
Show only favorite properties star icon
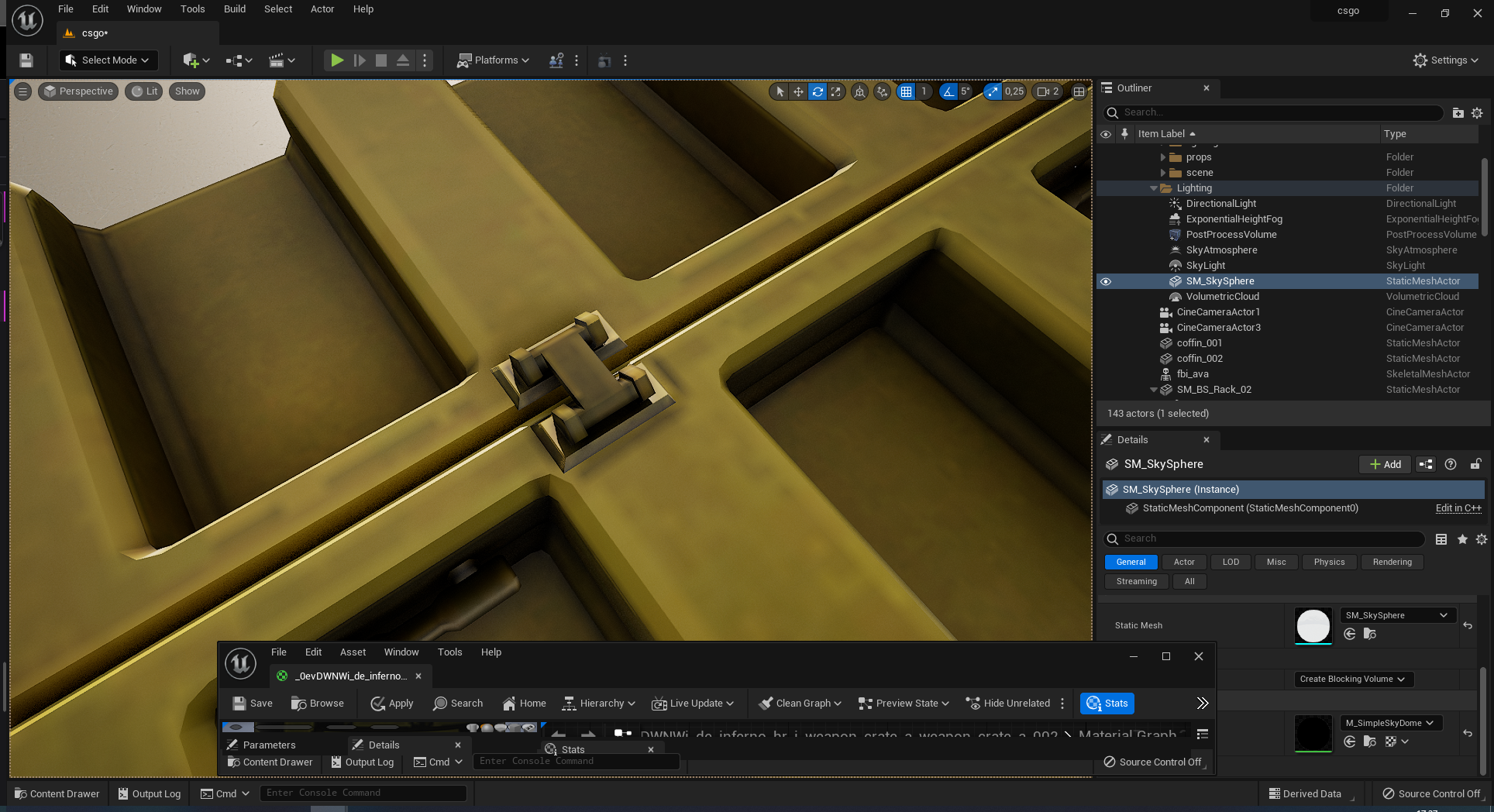tap(1462, 539)
